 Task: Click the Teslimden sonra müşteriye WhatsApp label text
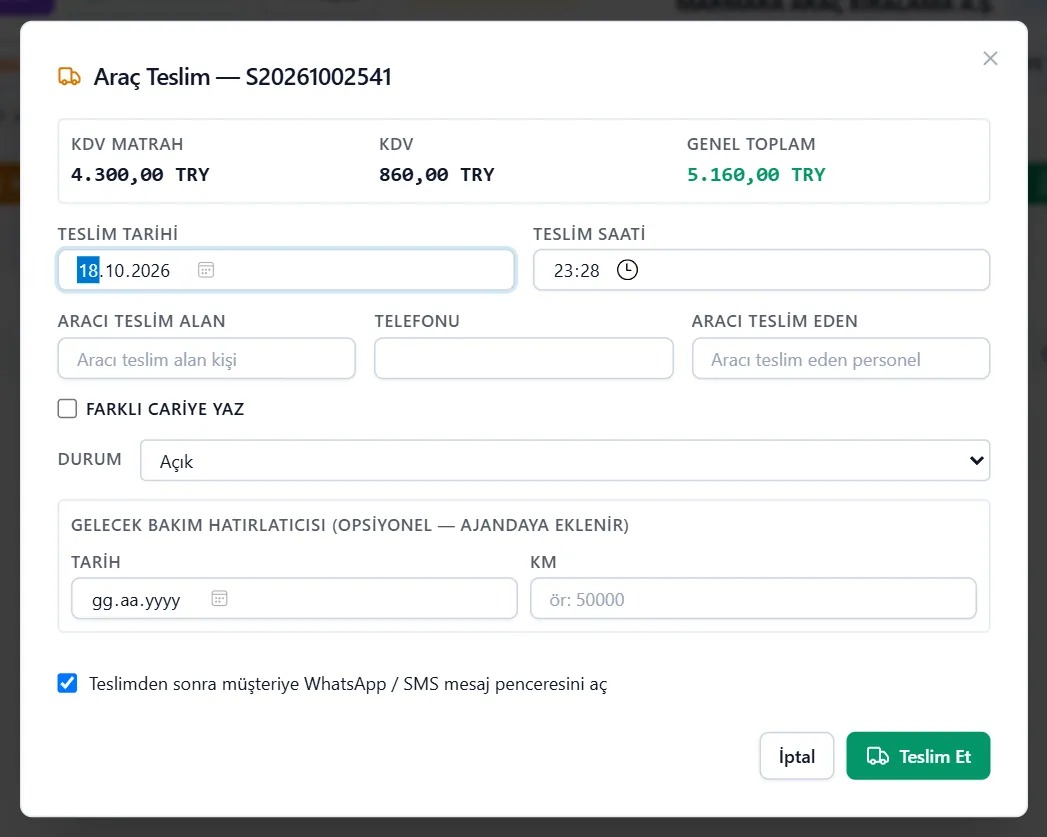[348, 683]
